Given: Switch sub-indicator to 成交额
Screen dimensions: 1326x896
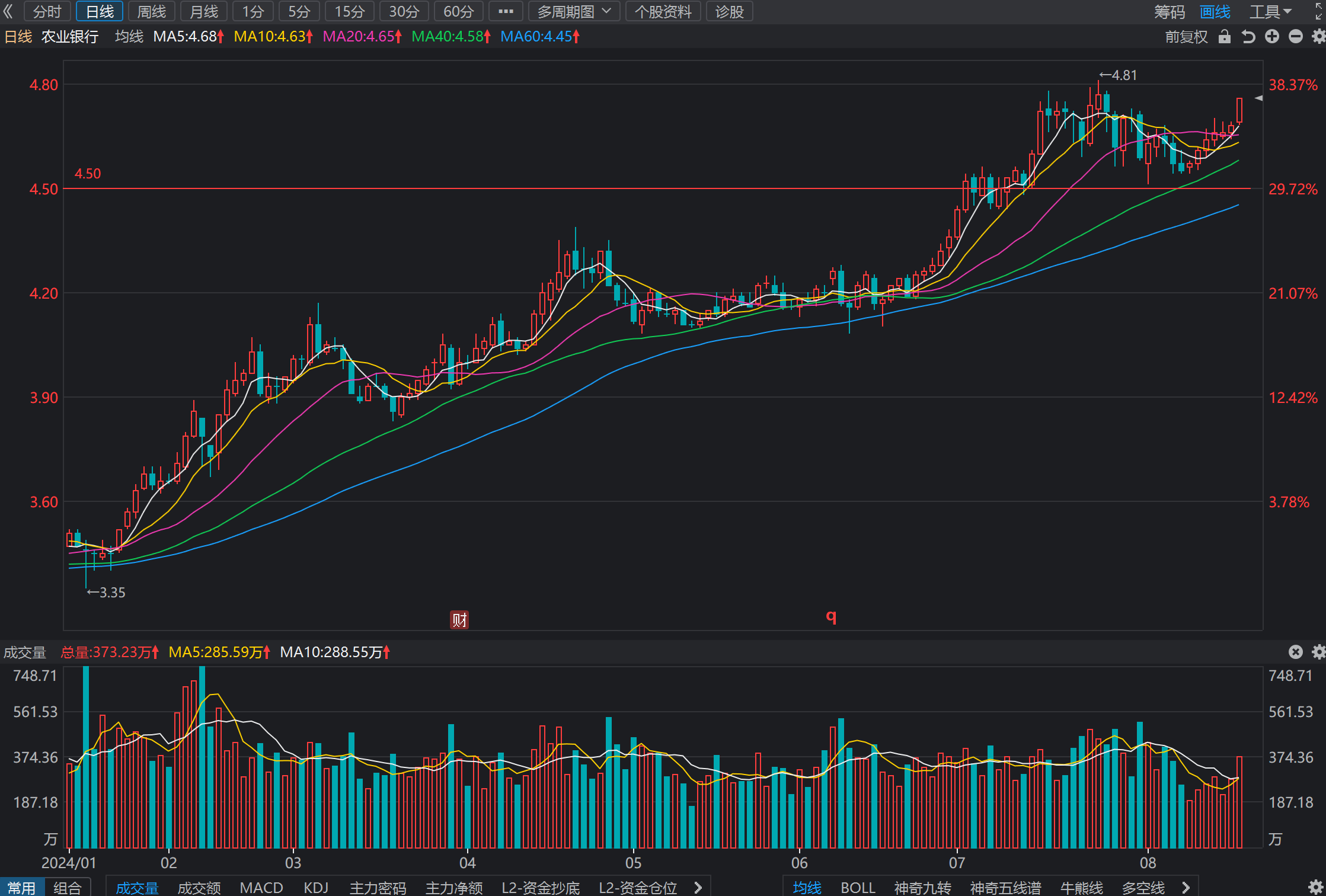Looking at the screenshot, I should point(199,887).
